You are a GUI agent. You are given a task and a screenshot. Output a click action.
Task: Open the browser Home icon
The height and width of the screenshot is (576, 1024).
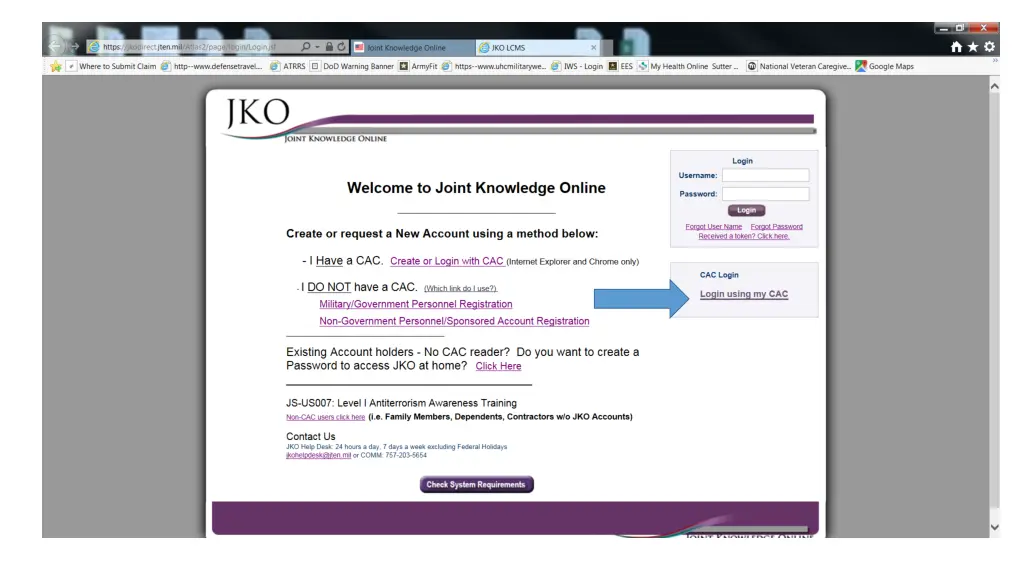pos(956,47)
